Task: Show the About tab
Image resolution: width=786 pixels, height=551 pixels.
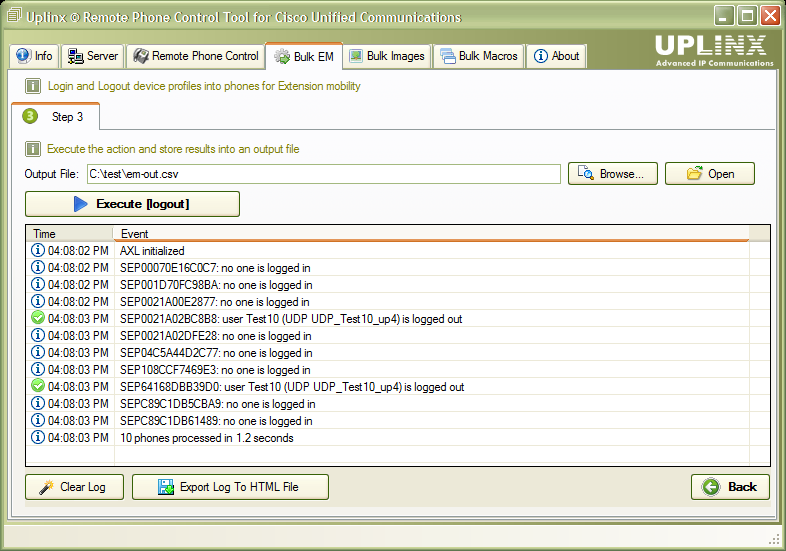Action: pyautogui.click(x=556, y=56)
